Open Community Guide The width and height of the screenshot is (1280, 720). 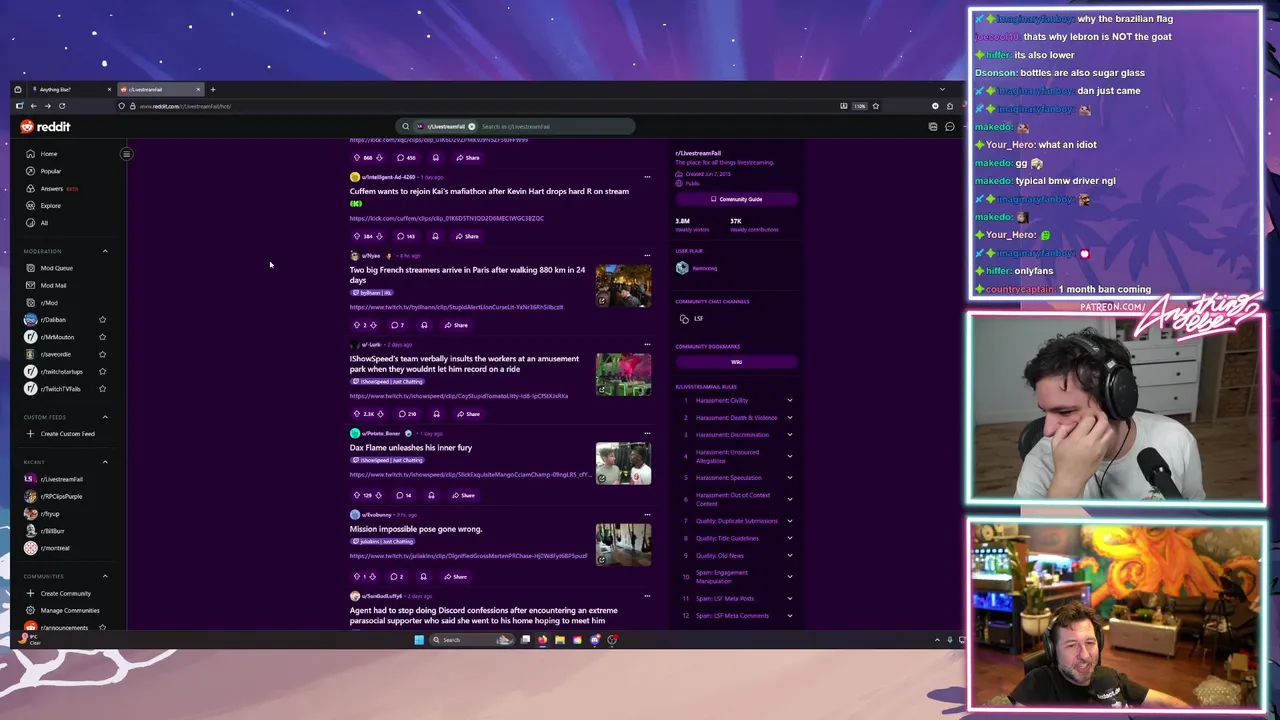[x=736, y=199]
